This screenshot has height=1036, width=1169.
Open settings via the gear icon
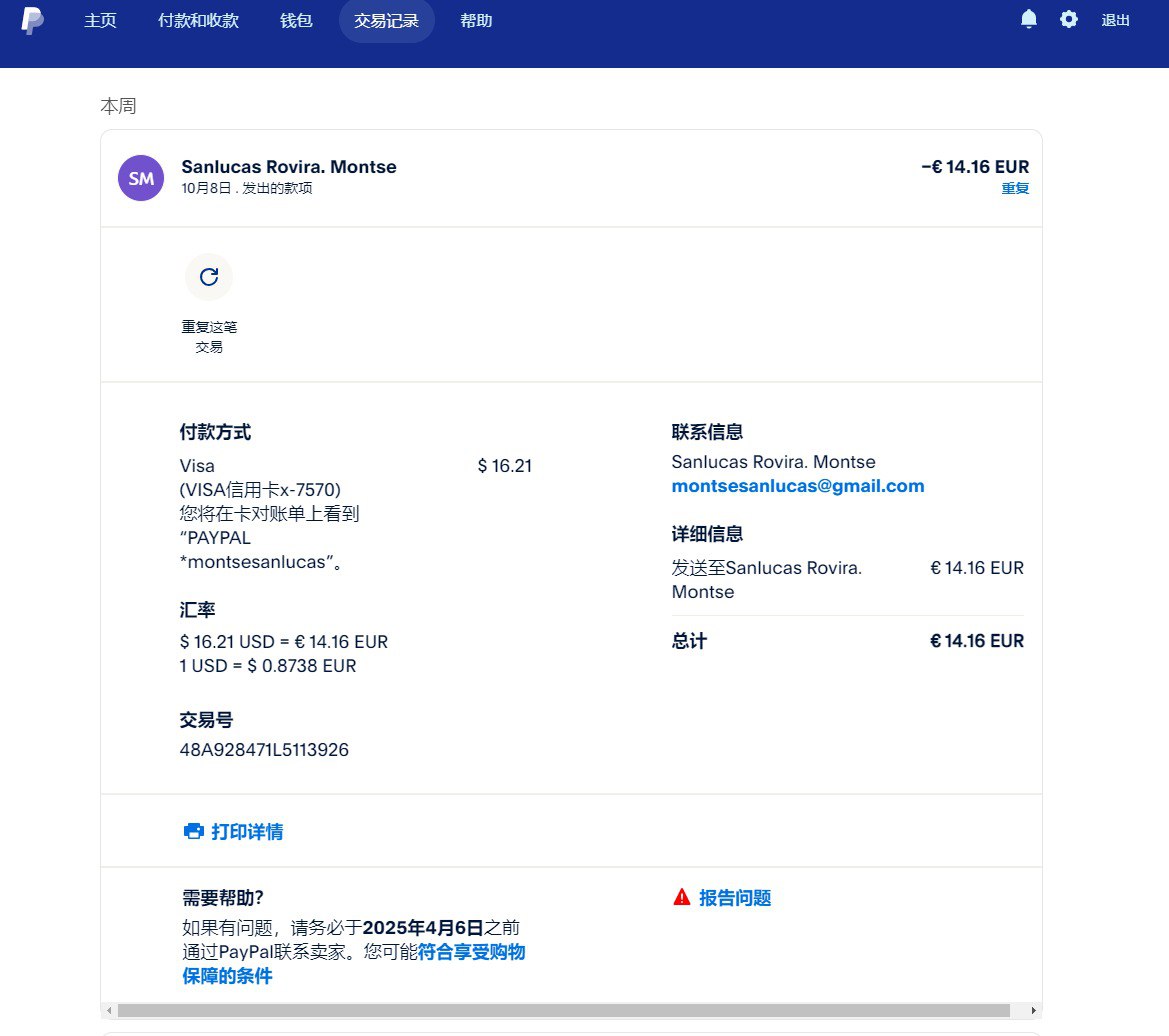coord(1069,20)
